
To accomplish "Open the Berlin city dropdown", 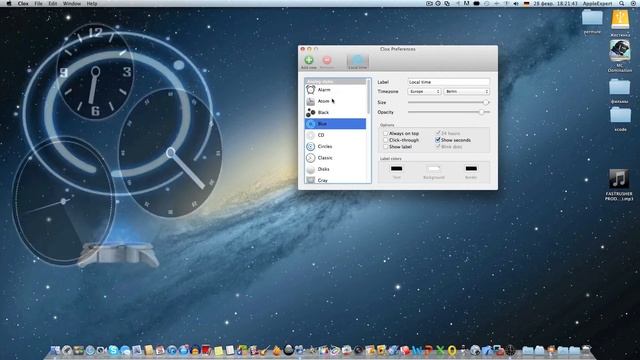I will pos(467,92).
